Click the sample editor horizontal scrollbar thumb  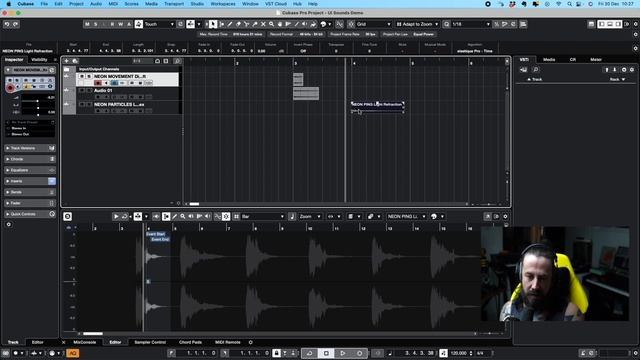coord(93,333)
